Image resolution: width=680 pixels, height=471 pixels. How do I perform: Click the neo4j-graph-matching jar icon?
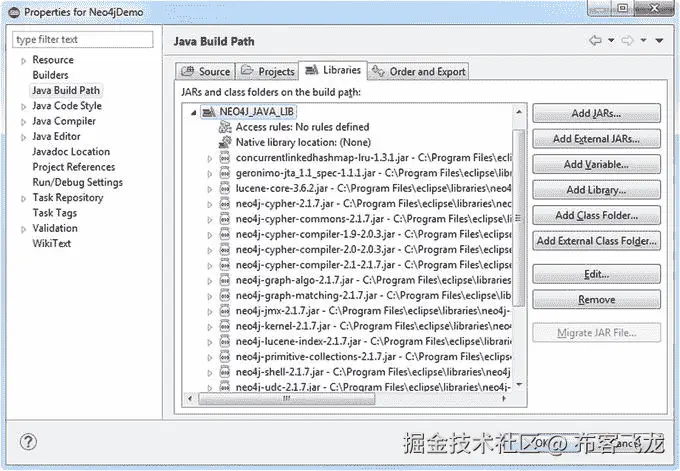[x=225, y=295]
